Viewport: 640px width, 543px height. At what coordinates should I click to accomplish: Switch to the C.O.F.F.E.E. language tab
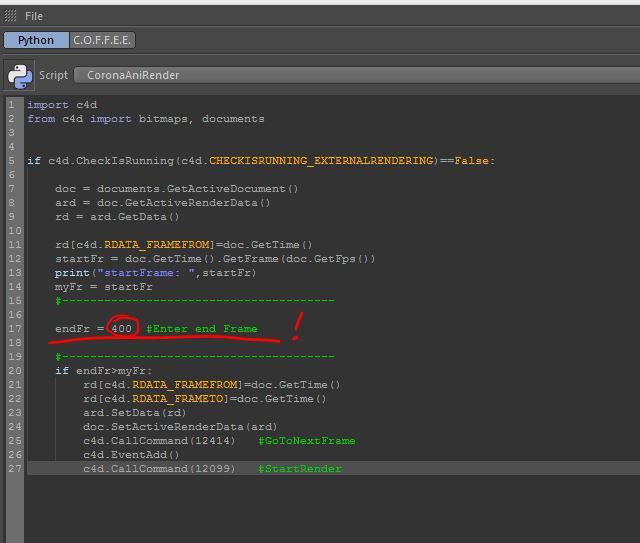(103, 41)
